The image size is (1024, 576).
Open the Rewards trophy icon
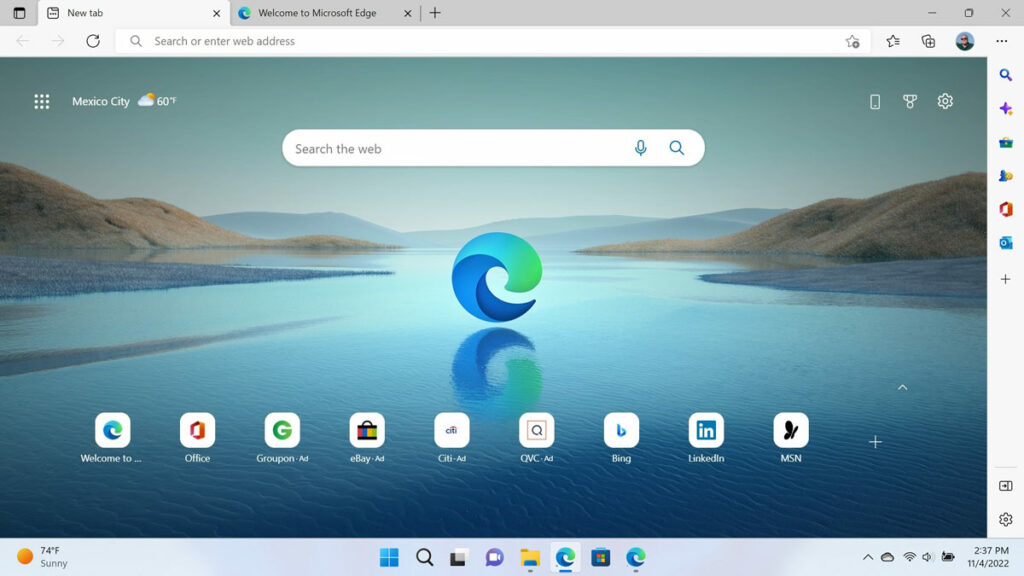pyautogui.click(x=910, y=101)
